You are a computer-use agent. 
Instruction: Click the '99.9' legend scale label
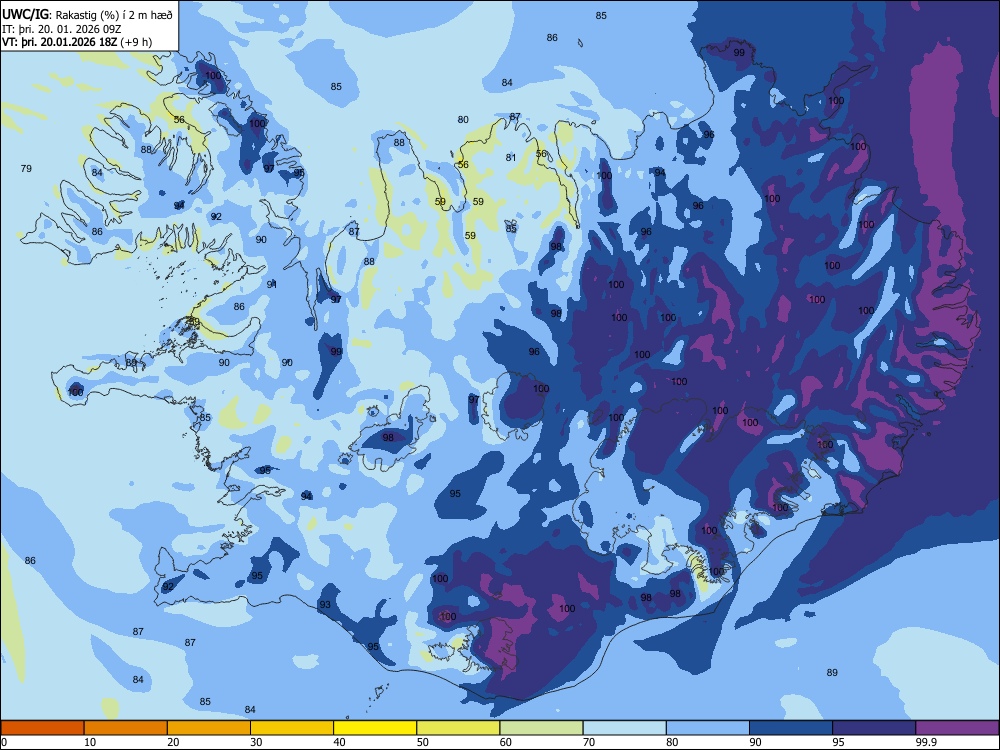pos(925,742)
